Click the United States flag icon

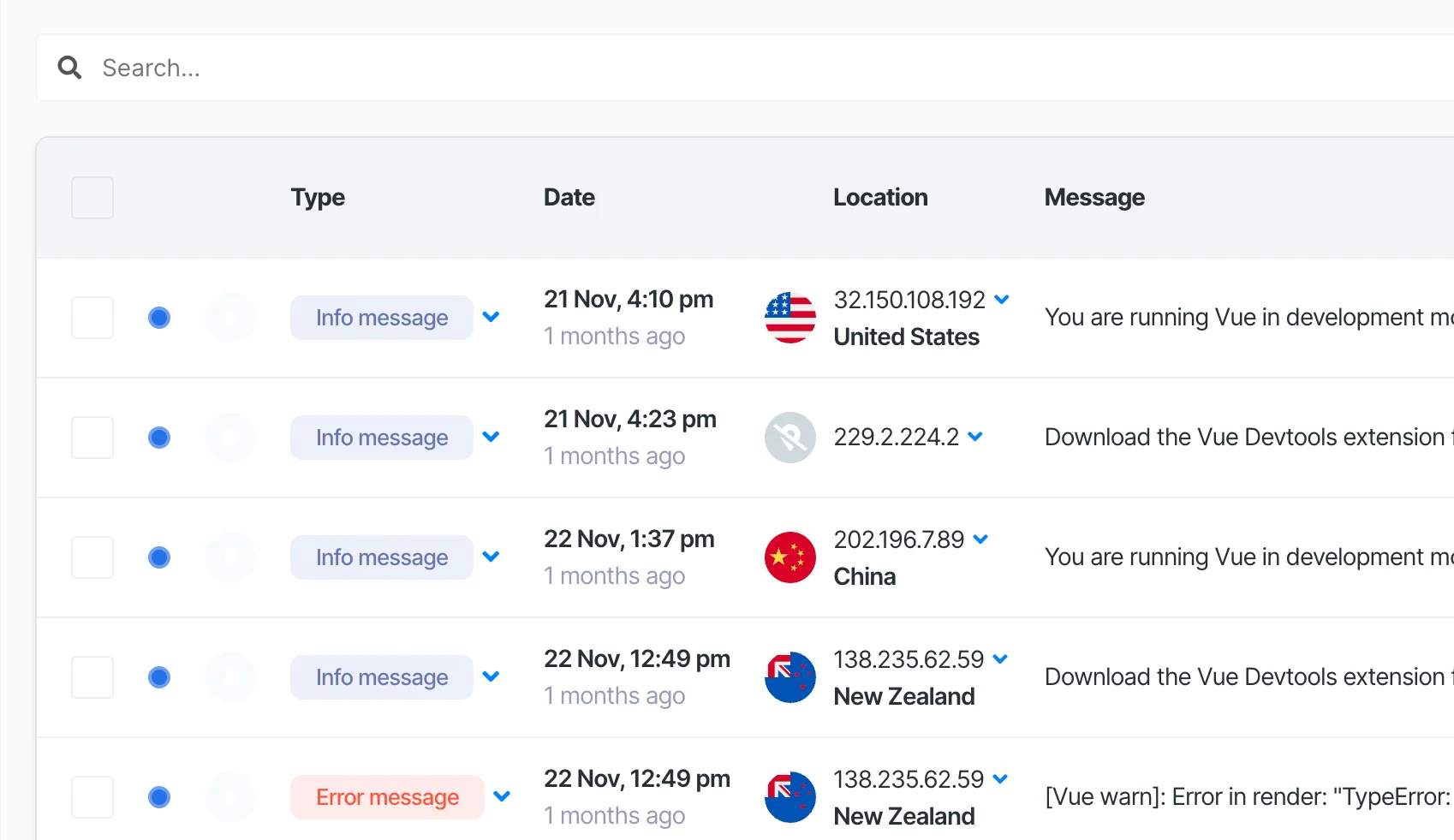click(x=790, y=318)
